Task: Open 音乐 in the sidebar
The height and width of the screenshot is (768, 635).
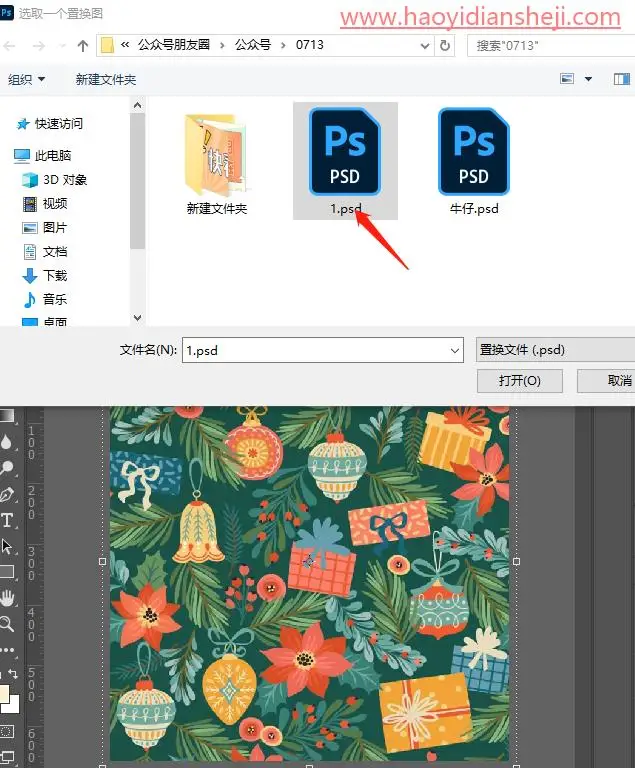Action: (x=45, y=299)
